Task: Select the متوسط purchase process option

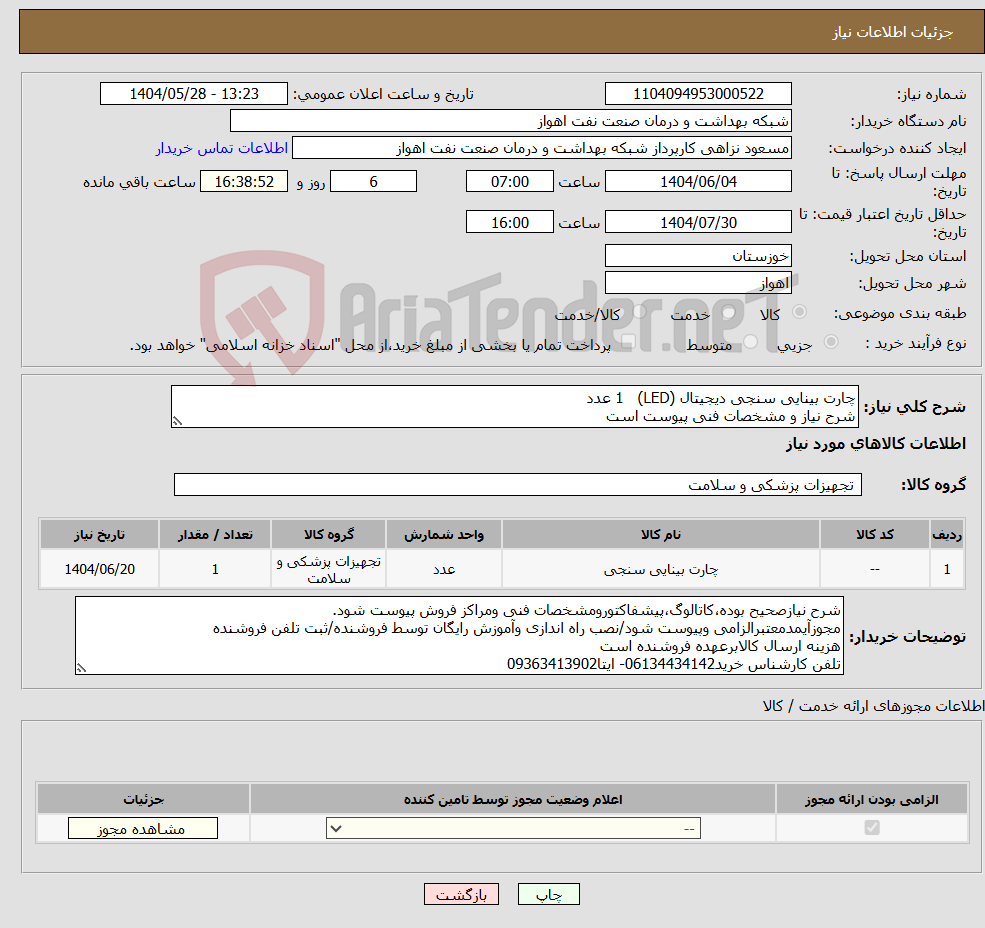Action: (749, 340)
